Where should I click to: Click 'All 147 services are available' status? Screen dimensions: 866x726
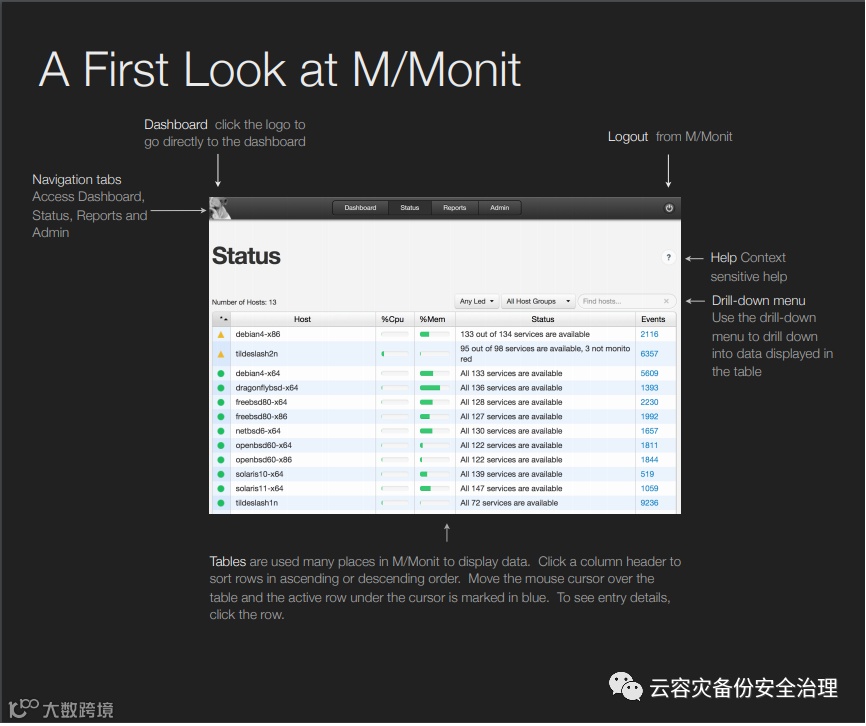tap(511, 489)
